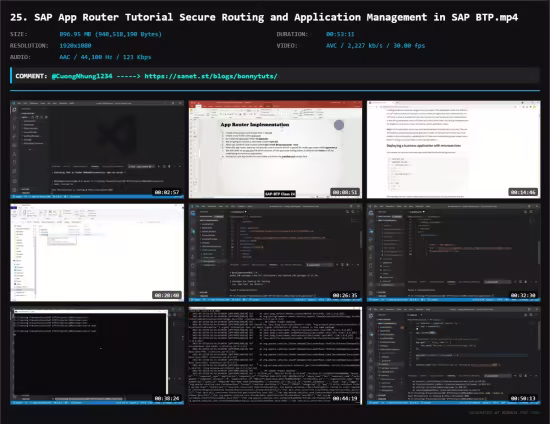The height and width of the screenshot is (424, 550).
Task: Click the sanet.st/blogs/bonnytuts URL in the comment
Action: point(211,76)
